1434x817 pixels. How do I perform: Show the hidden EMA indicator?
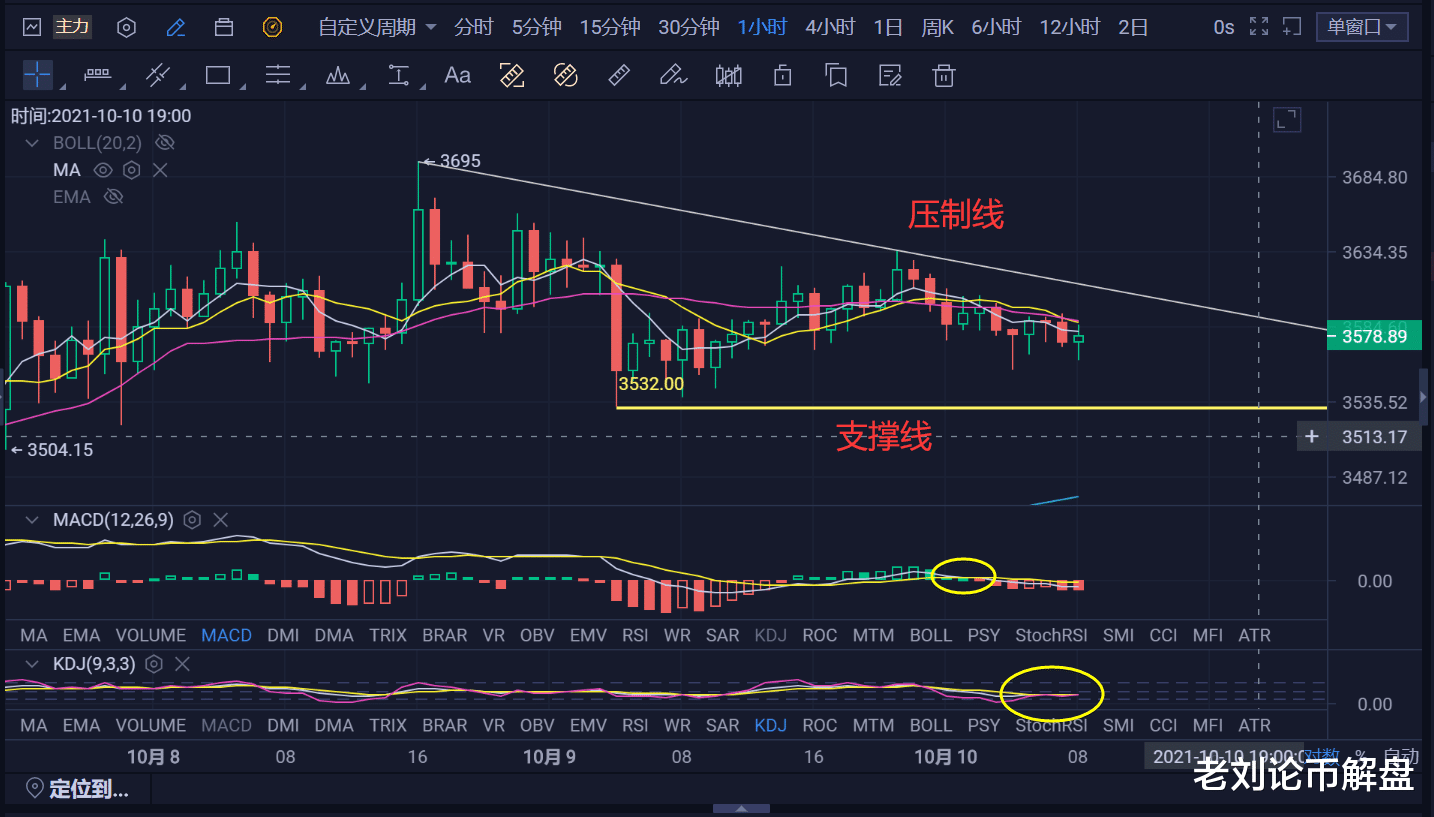point(114,197)
